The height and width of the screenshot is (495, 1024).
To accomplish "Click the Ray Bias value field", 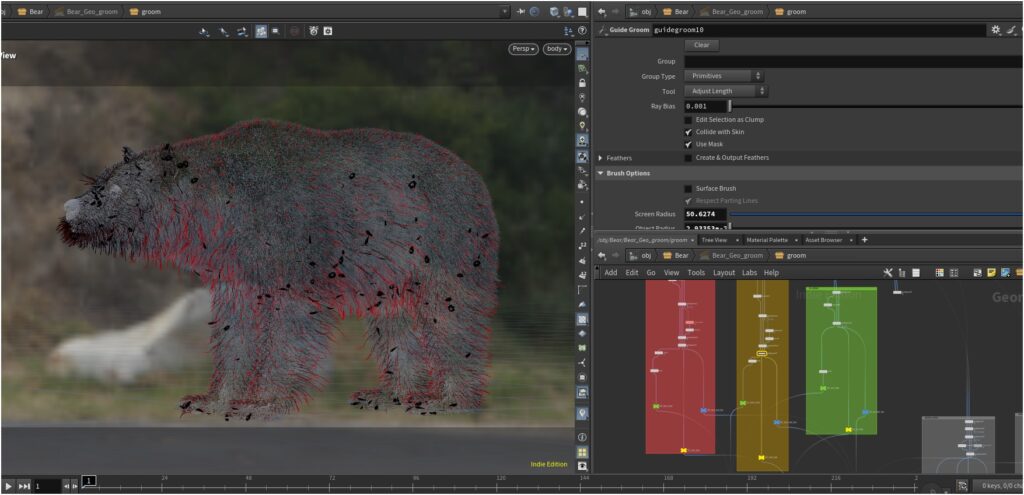I will coord(705,106).
